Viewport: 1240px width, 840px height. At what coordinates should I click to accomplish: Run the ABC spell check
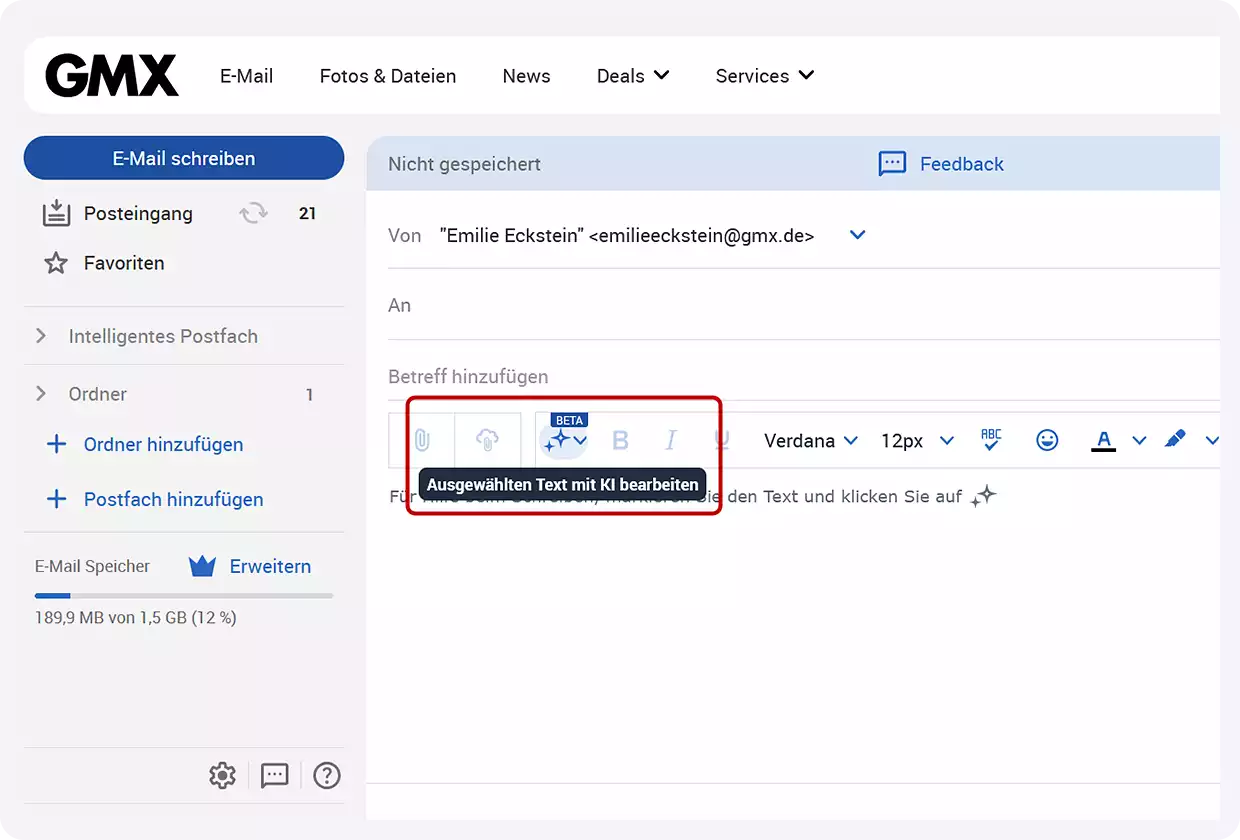tap(991, 440)
